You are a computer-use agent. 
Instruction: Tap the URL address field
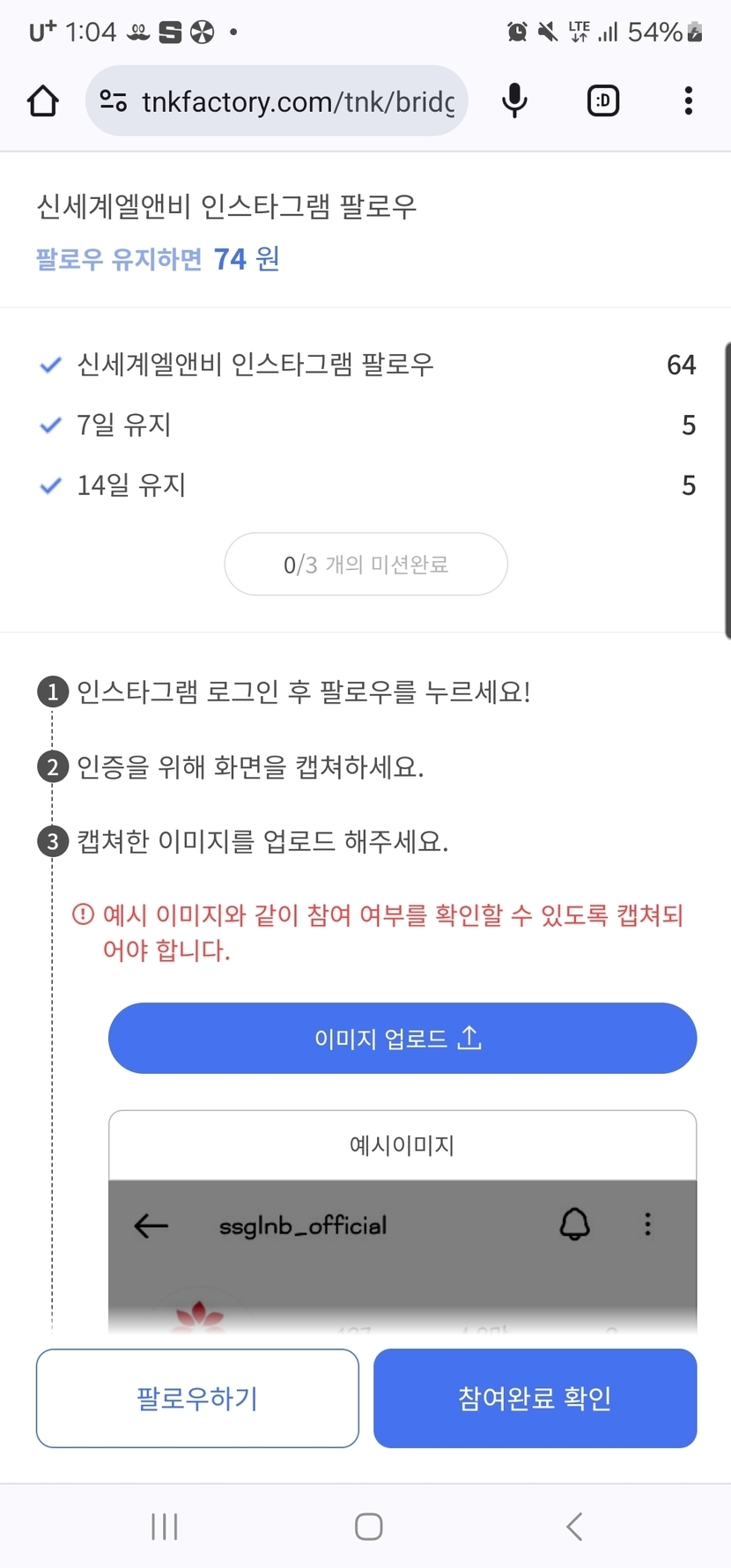click(x=298, y=101)
